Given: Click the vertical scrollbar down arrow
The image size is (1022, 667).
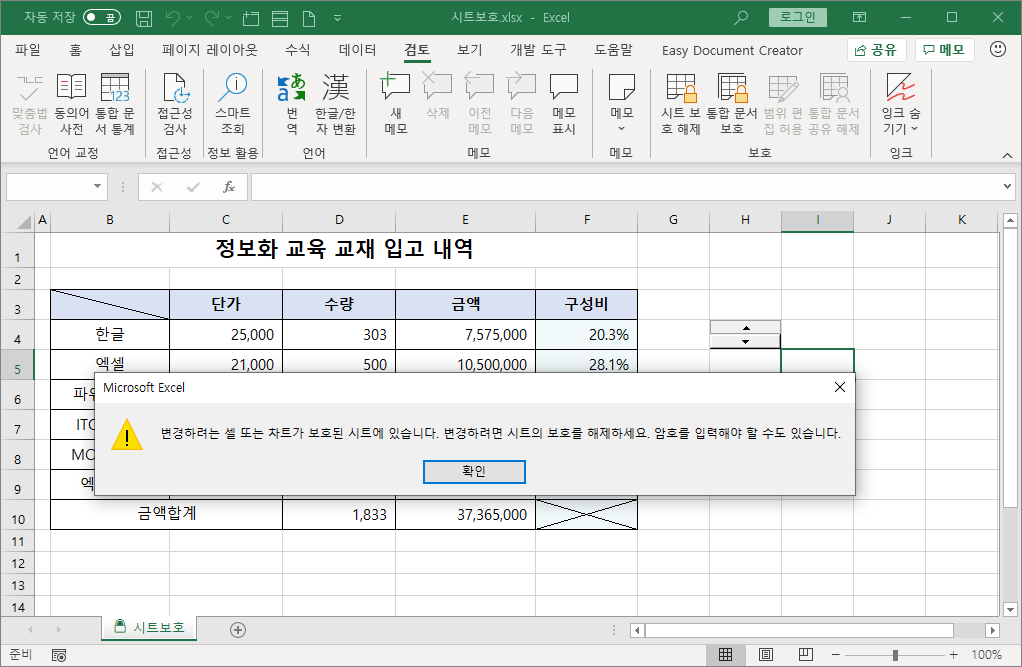Looking at the screenshot, I should click(x=1010, y=610).
